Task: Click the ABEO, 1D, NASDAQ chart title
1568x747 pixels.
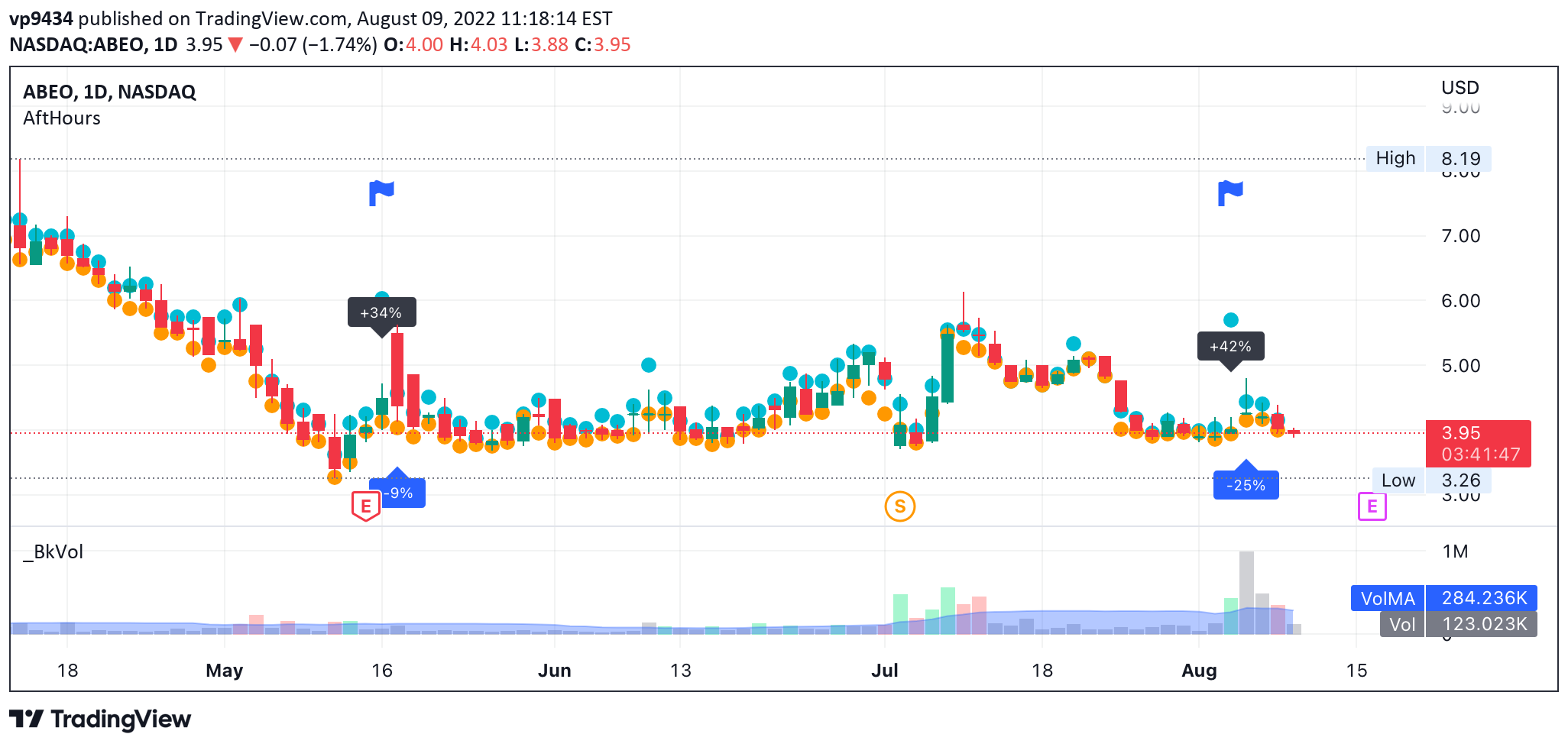Action: coord(109,92)
